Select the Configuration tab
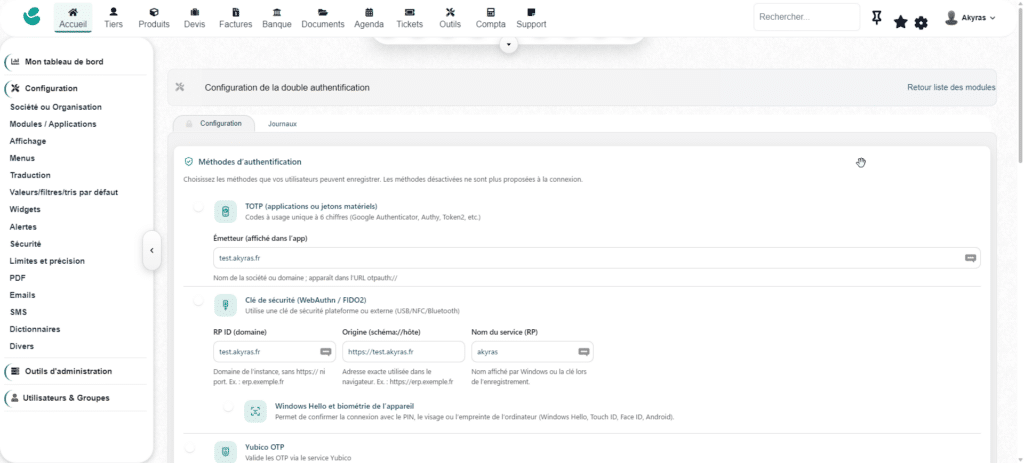The height and width of the screenshot is (463, 1024). pos(214,123)
